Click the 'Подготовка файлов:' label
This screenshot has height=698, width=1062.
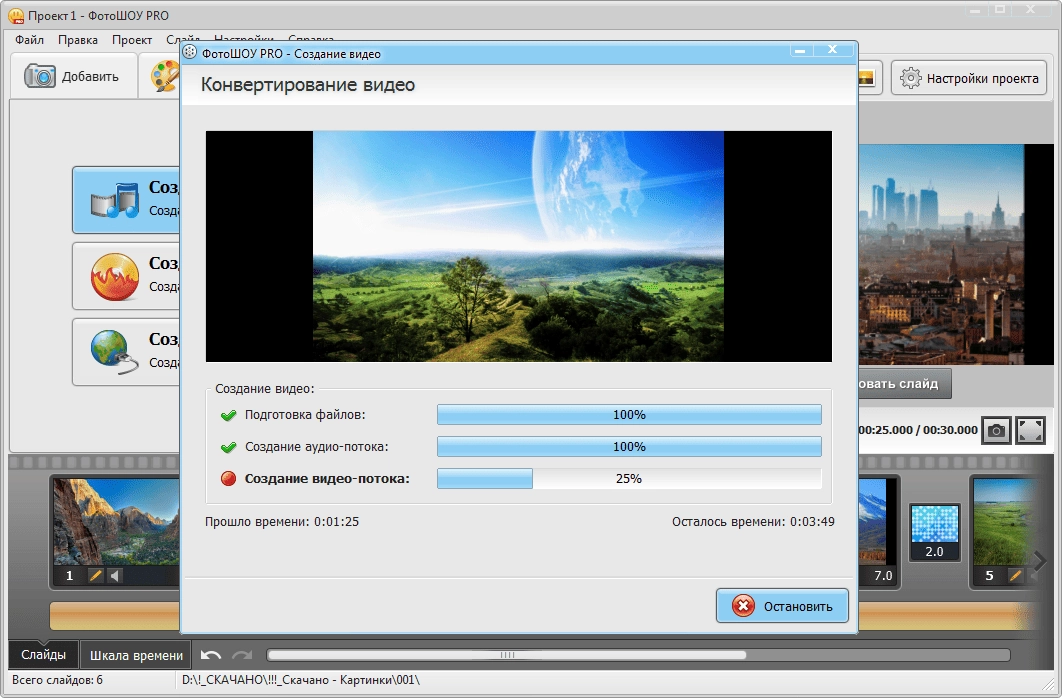coord(305,415)
